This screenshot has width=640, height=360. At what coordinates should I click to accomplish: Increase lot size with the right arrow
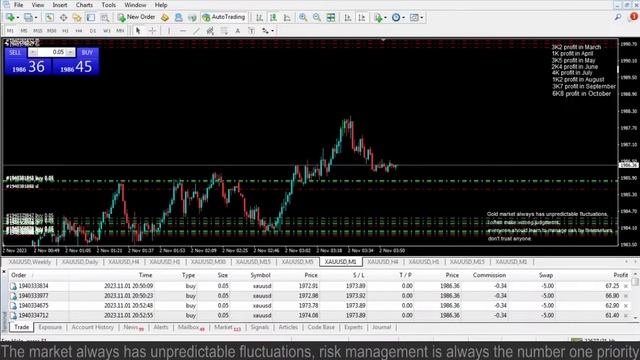coord(71,52)
